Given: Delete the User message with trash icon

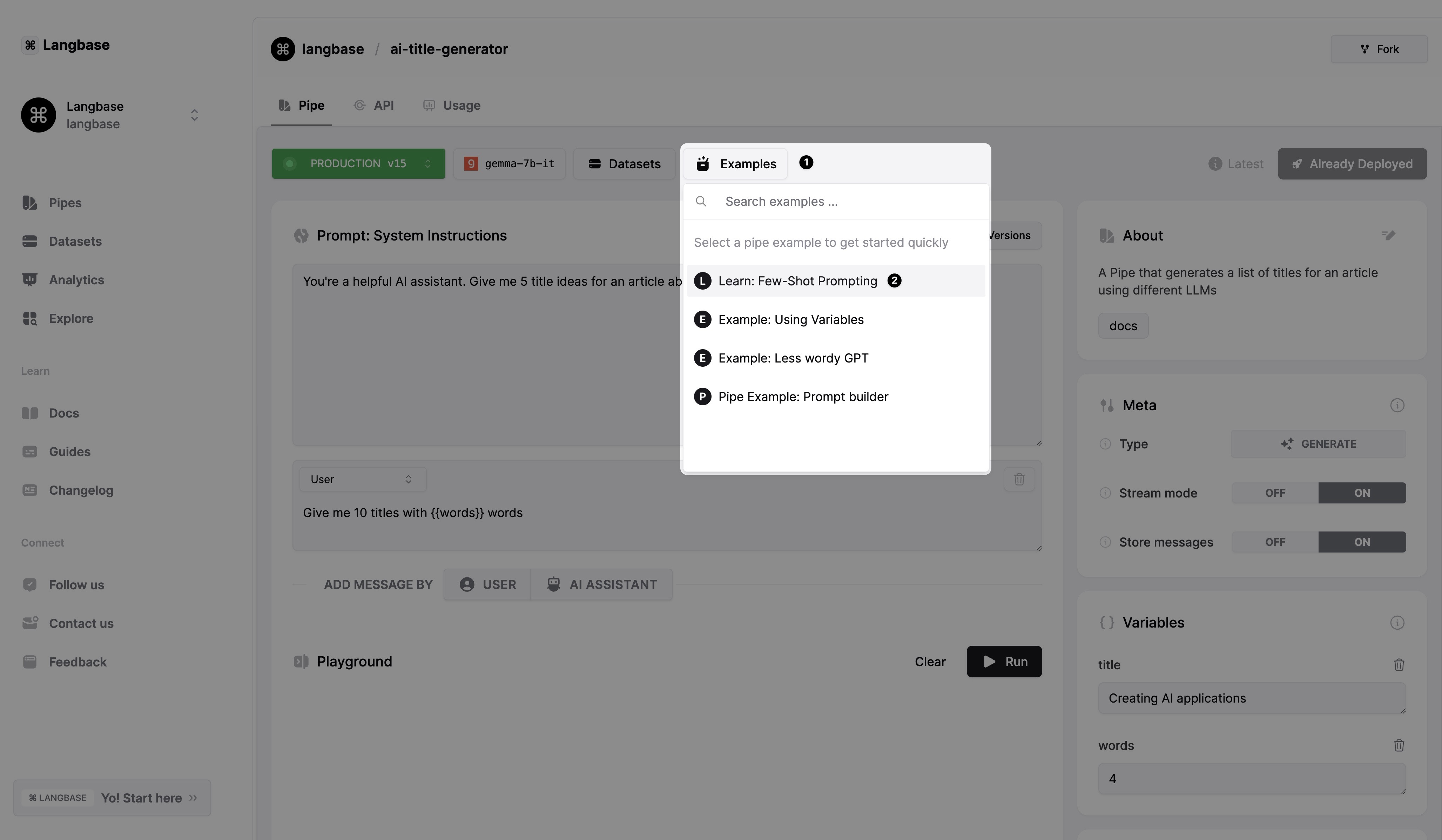Looking at the screenshot, I should (x=1019, y=479).
